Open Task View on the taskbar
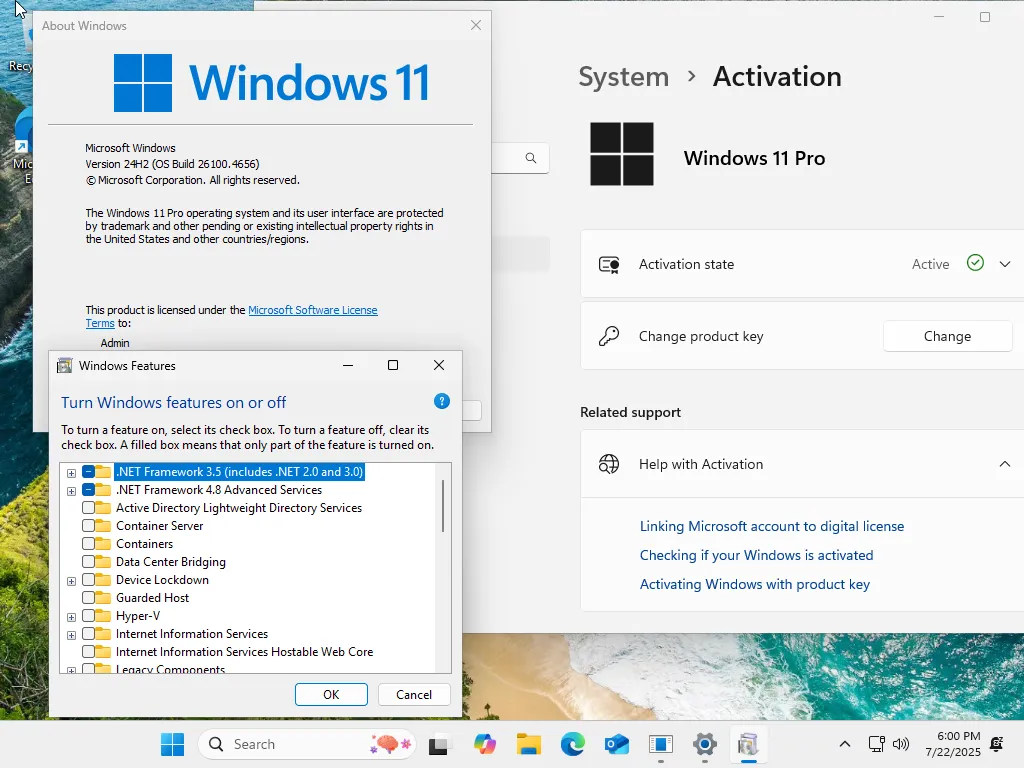Screen dimensions: 1024x768 tap(438, 744)
